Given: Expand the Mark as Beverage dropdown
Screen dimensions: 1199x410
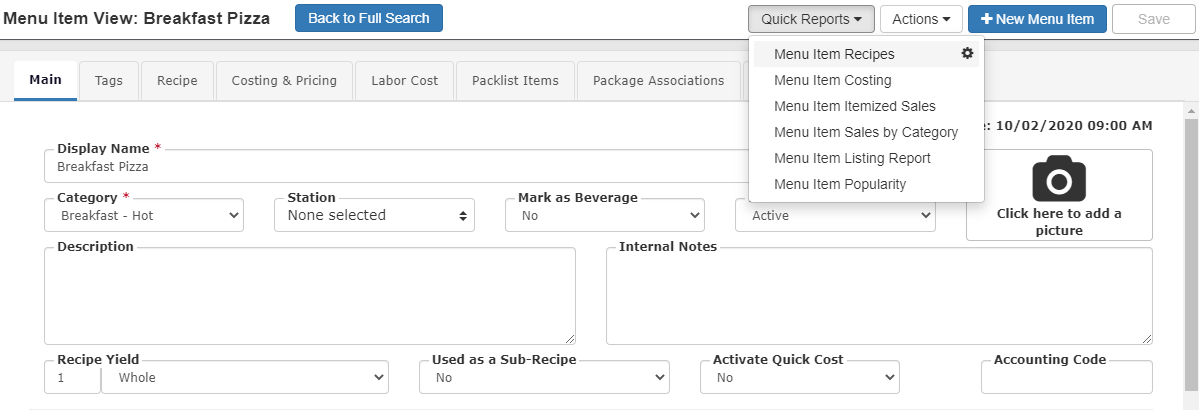Looking at the screenshot, I should coord(605,216).
